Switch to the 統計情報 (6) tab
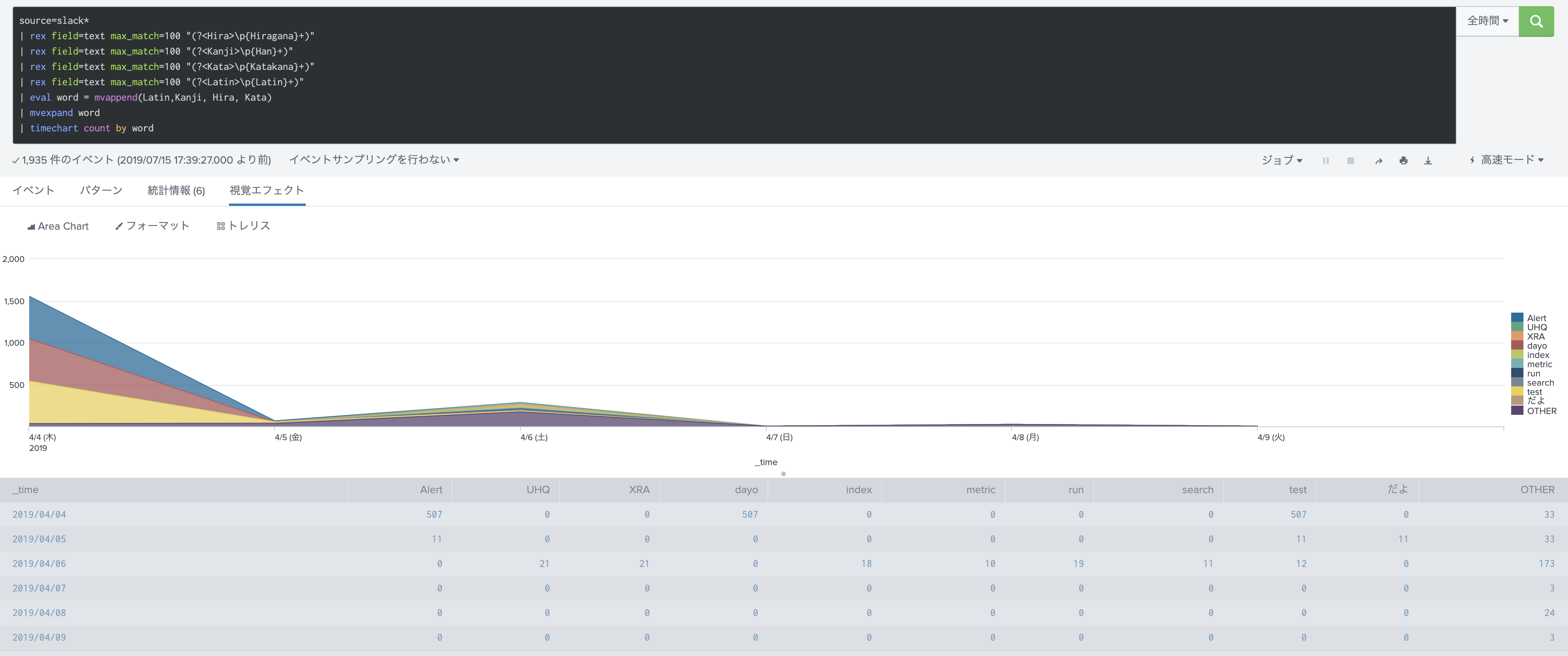Image resolution: width=1568 pixels, height=656 pixels. 176,191
